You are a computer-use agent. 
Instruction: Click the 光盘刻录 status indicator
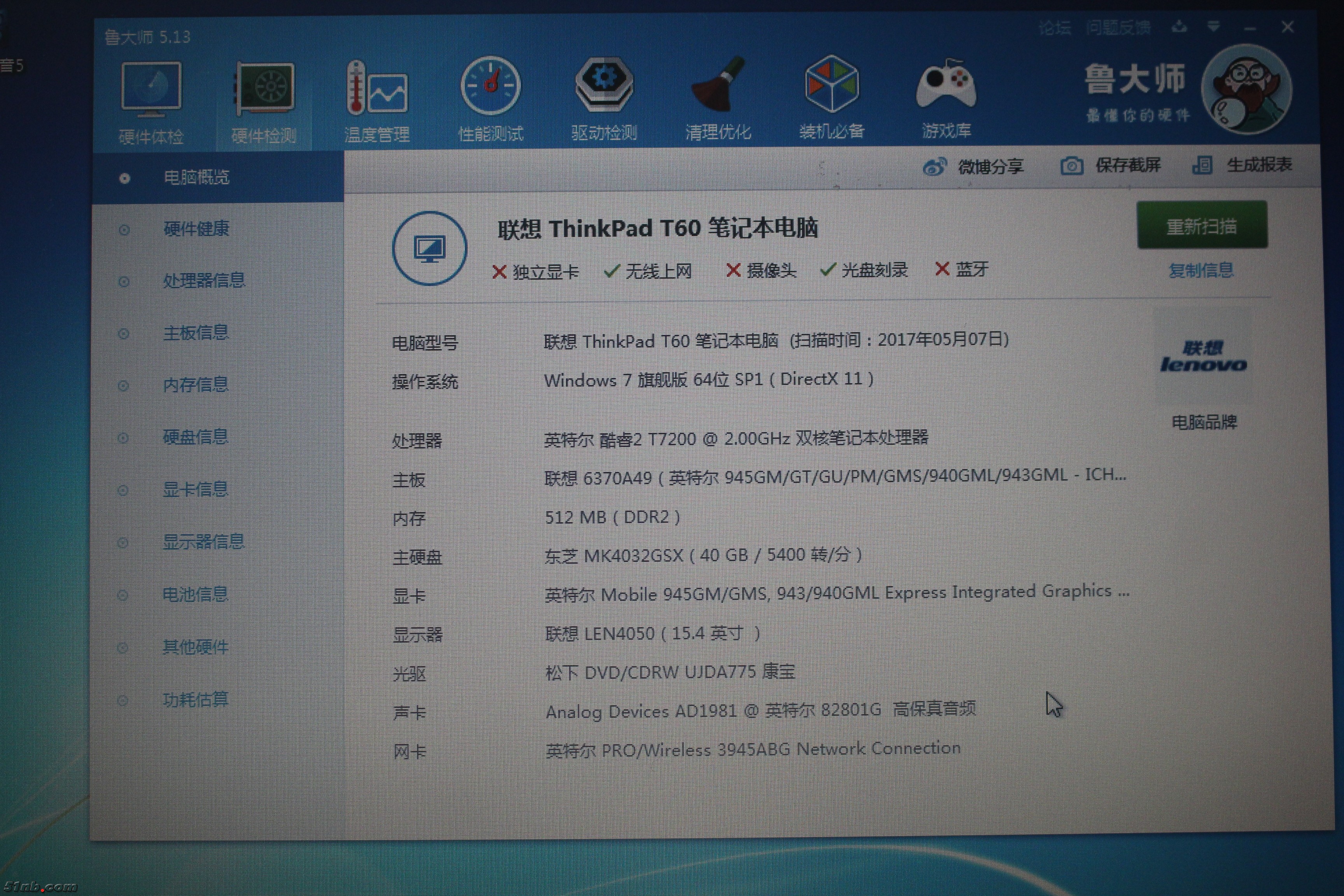864,270
